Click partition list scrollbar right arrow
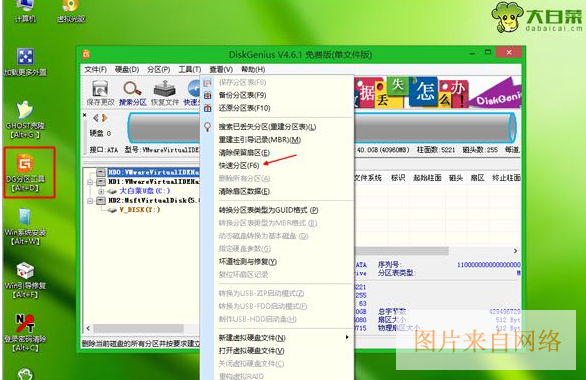This screenshot has height=380, width=586. pos(515,251)
